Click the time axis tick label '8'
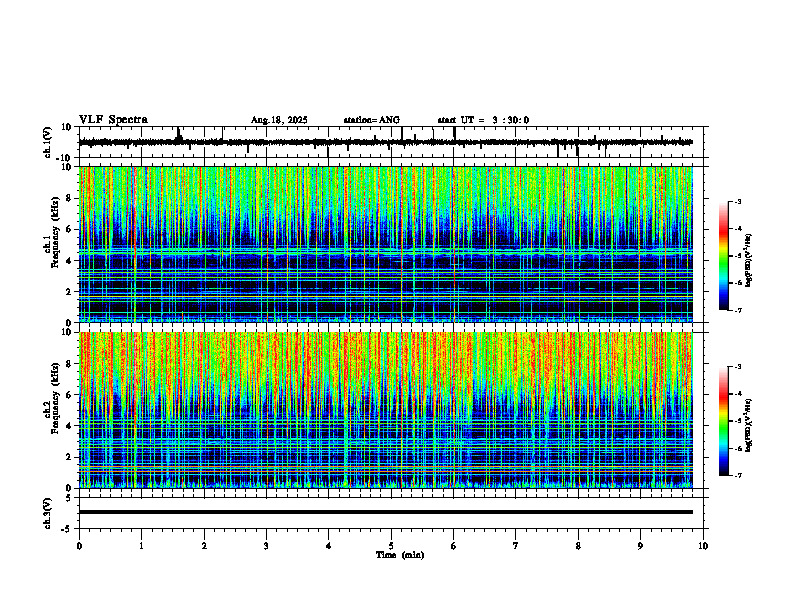 click(x=578, y=546)
